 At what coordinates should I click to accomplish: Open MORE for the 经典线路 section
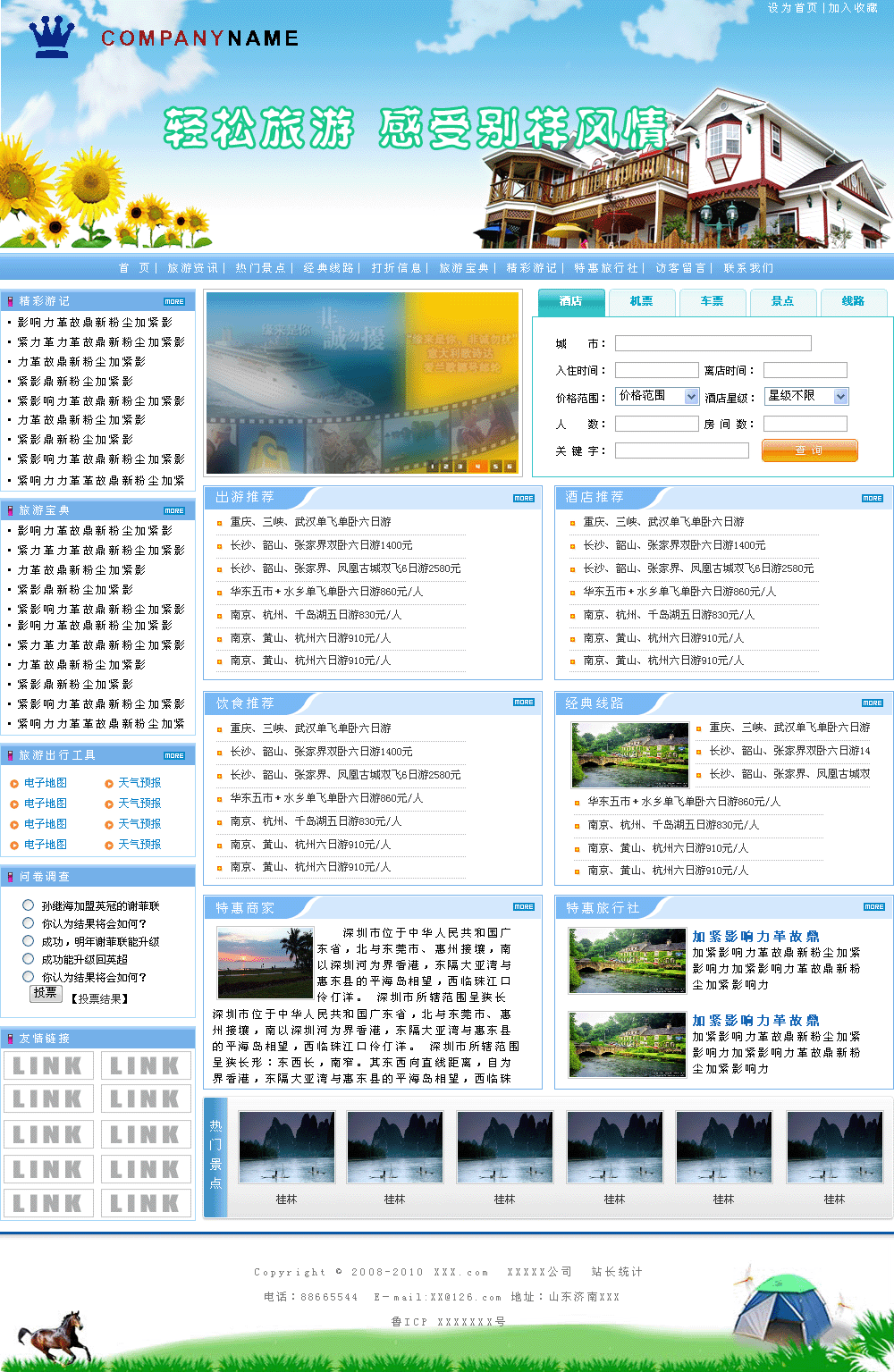point(873,703)
